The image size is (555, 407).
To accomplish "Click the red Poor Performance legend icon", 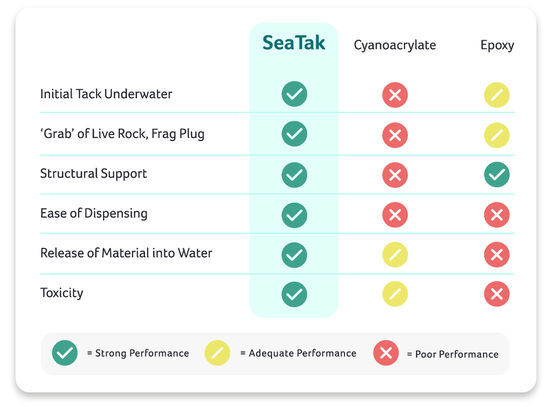I will [386, 353].
